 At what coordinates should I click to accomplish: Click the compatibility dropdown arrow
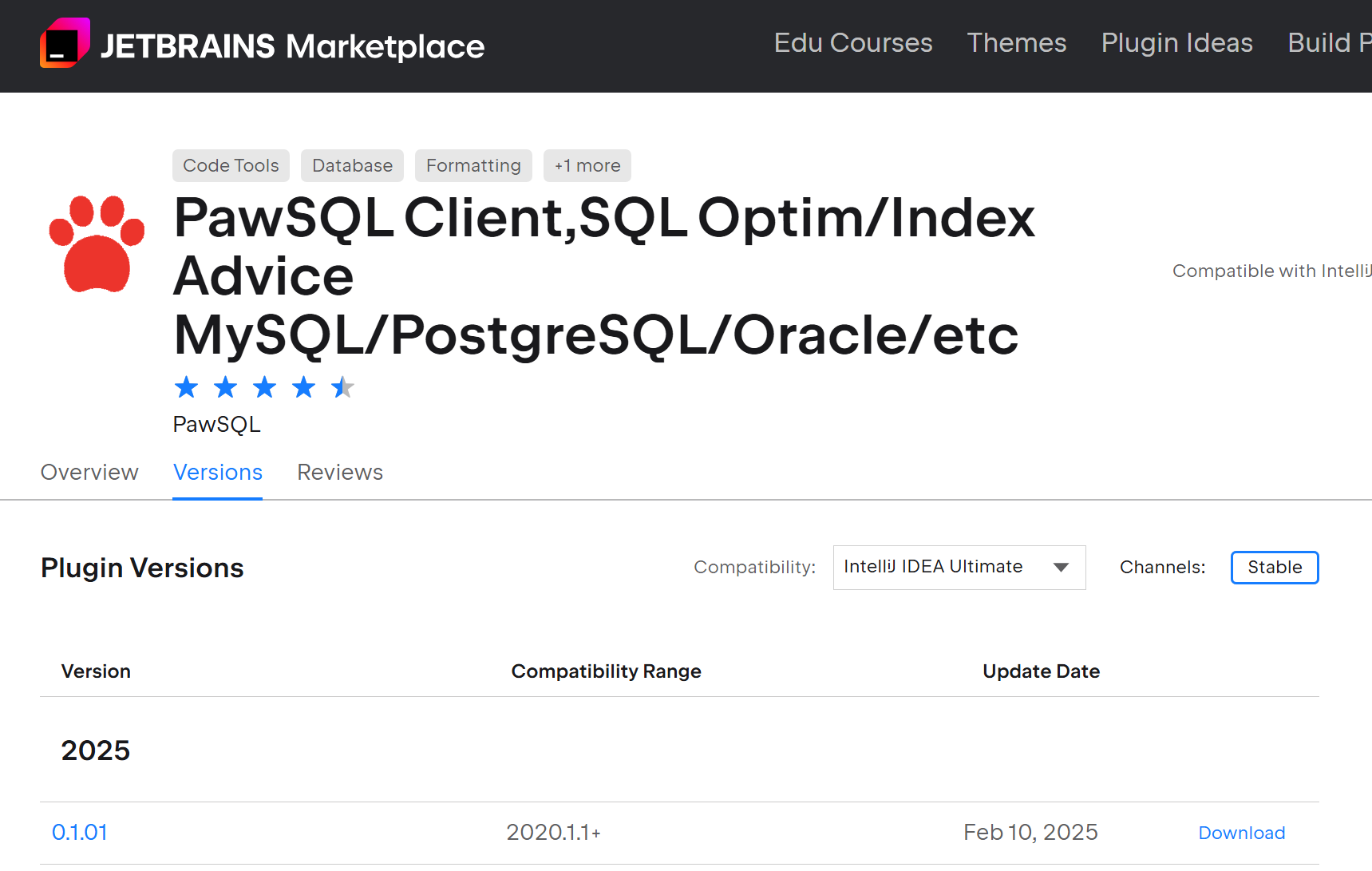pos(1061,568)
